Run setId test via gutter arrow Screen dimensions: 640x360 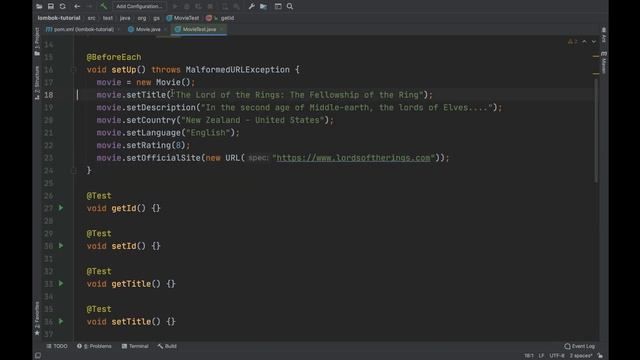61,246
